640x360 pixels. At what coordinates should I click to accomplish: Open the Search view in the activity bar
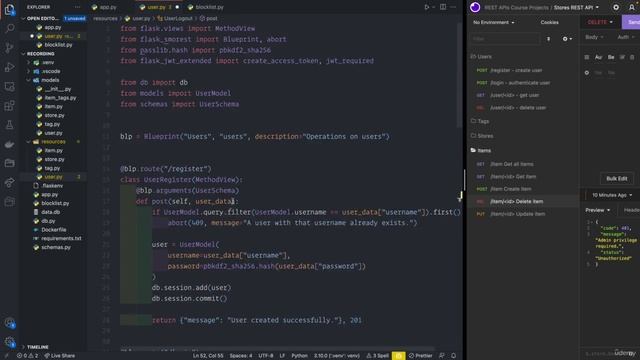pyautogui.click(x=9, y=29)
